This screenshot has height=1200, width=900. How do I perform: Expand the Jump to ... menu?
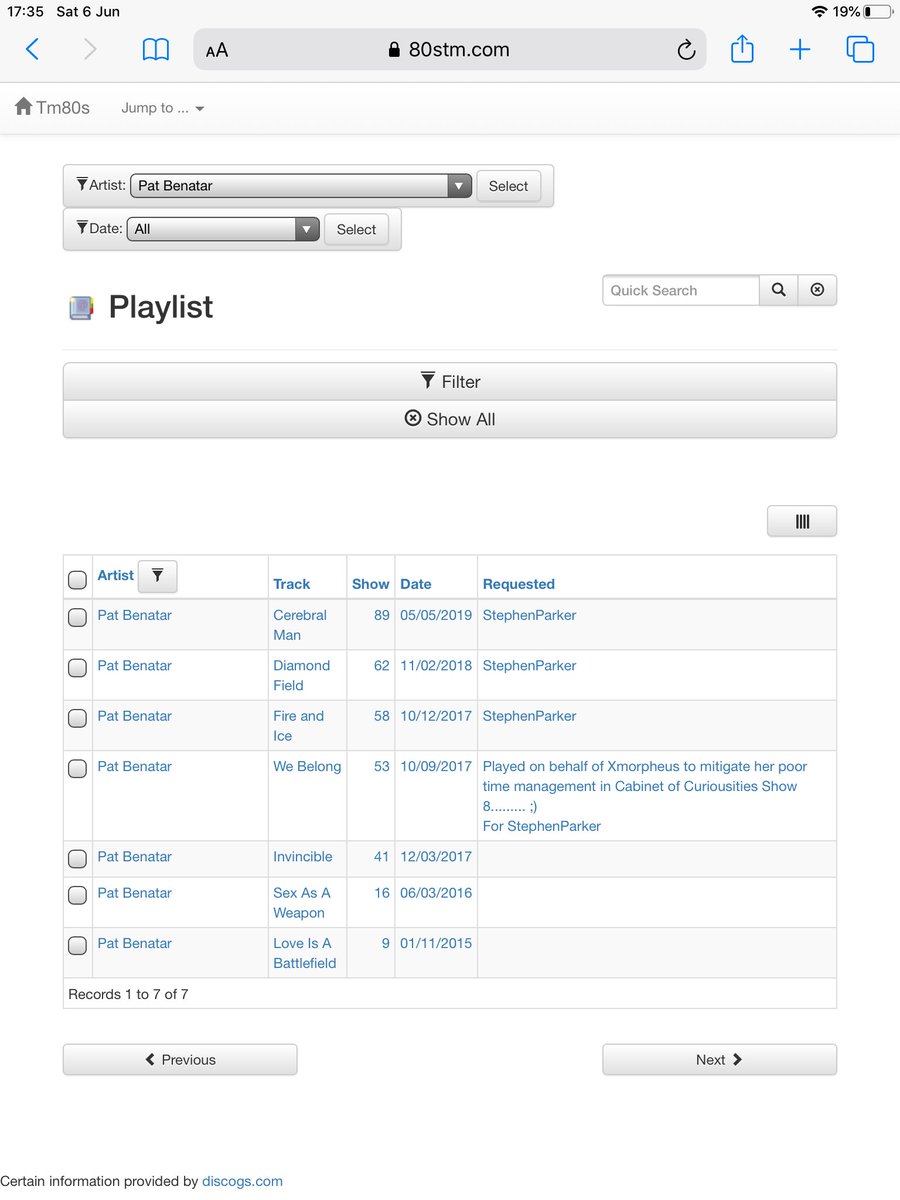pos(163,108)
